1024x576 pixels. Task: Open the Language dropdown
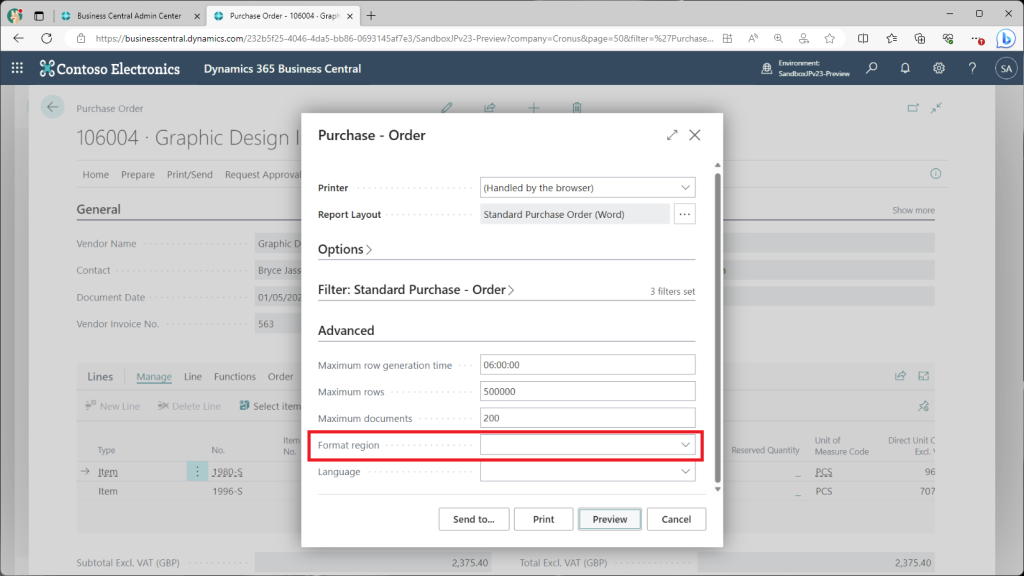tap(587, 471)
